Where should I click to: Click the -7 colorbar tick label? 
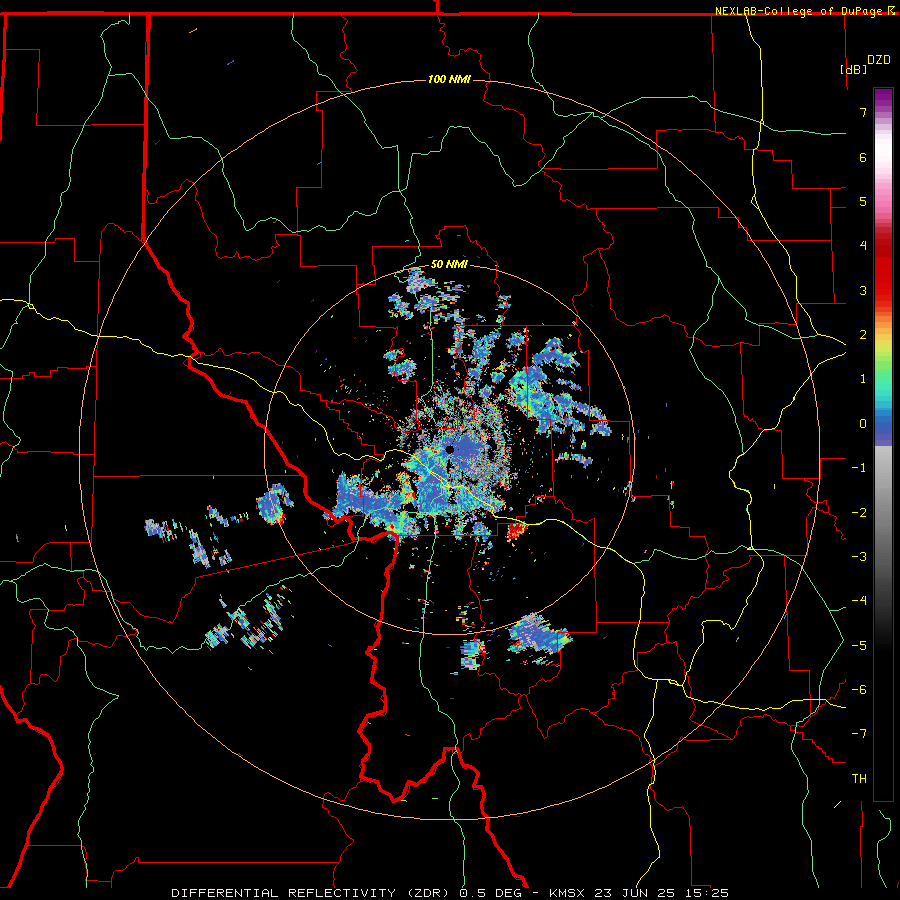pos(859,734)
